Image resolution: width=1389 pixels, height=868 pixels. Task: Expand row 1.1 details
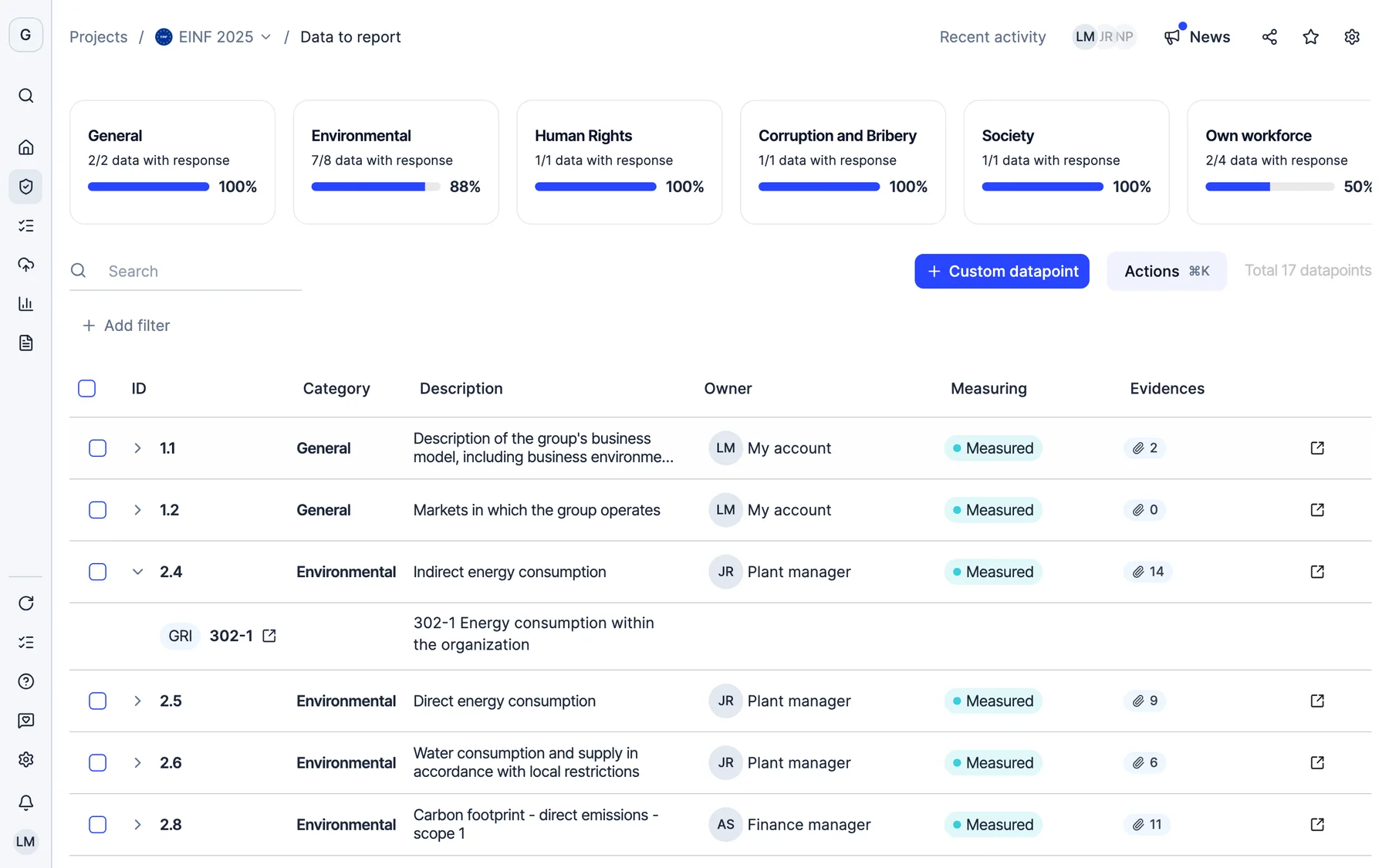[137, 448]
